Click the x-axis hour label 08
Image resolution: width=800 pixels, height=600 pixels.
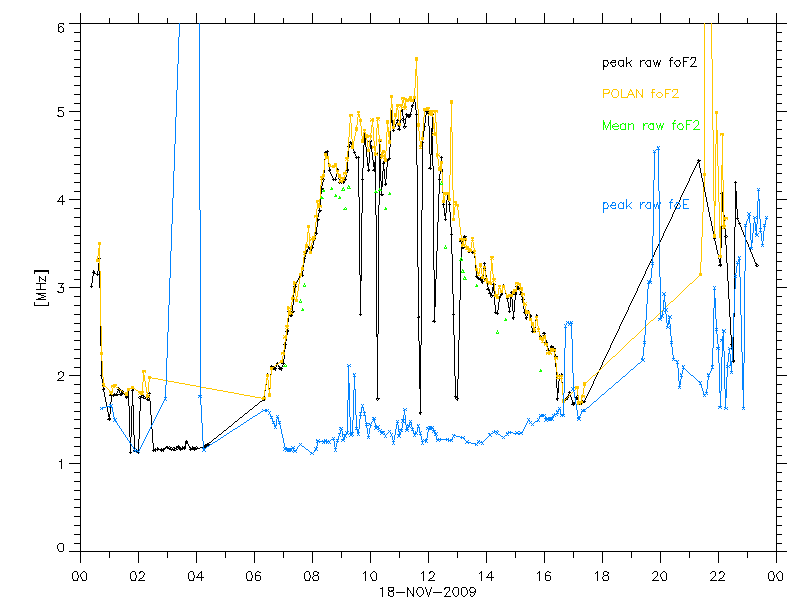click(312, 577)
